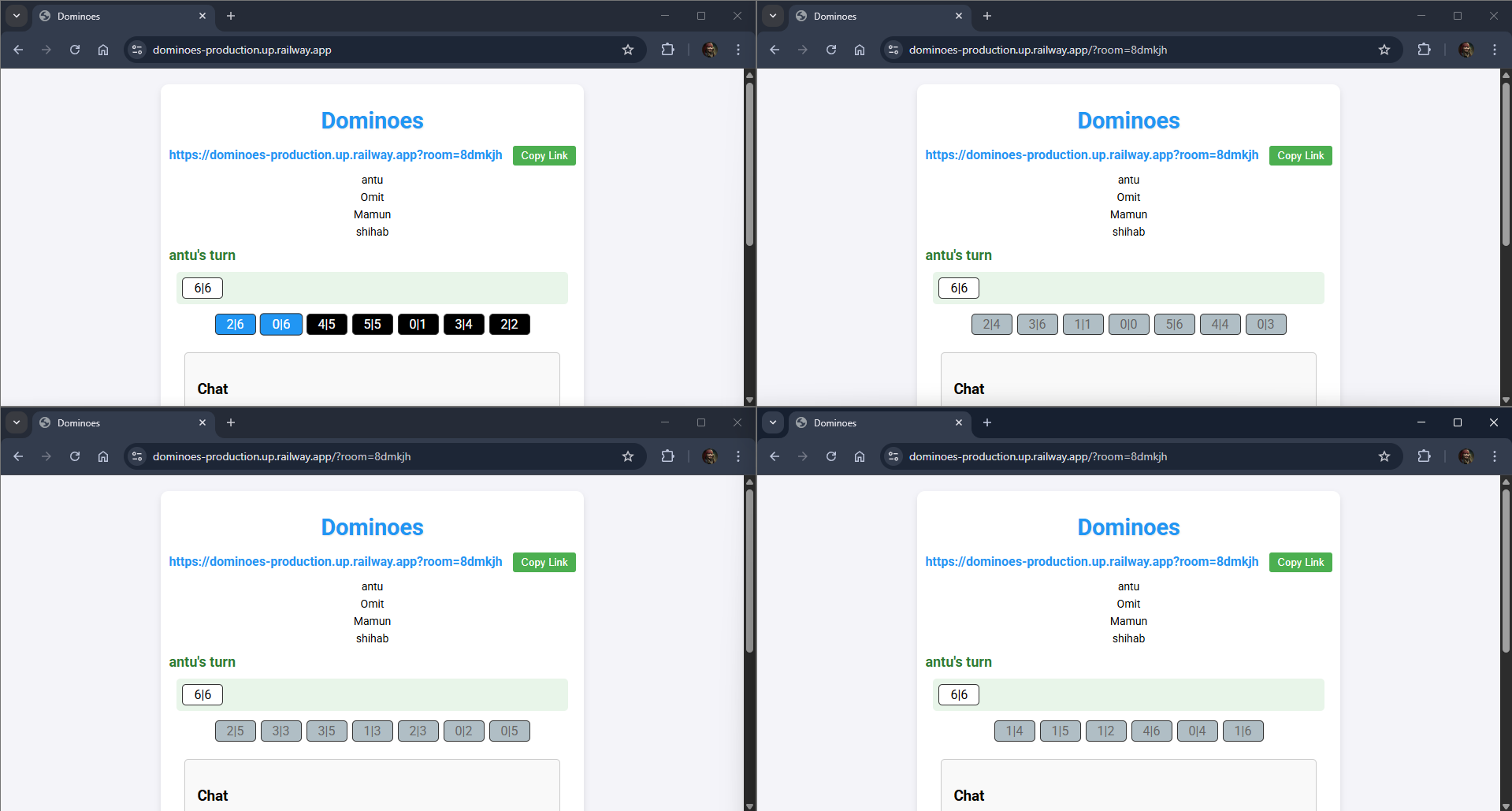Select the Dominoes tab in the top-right window

(867, 16)
